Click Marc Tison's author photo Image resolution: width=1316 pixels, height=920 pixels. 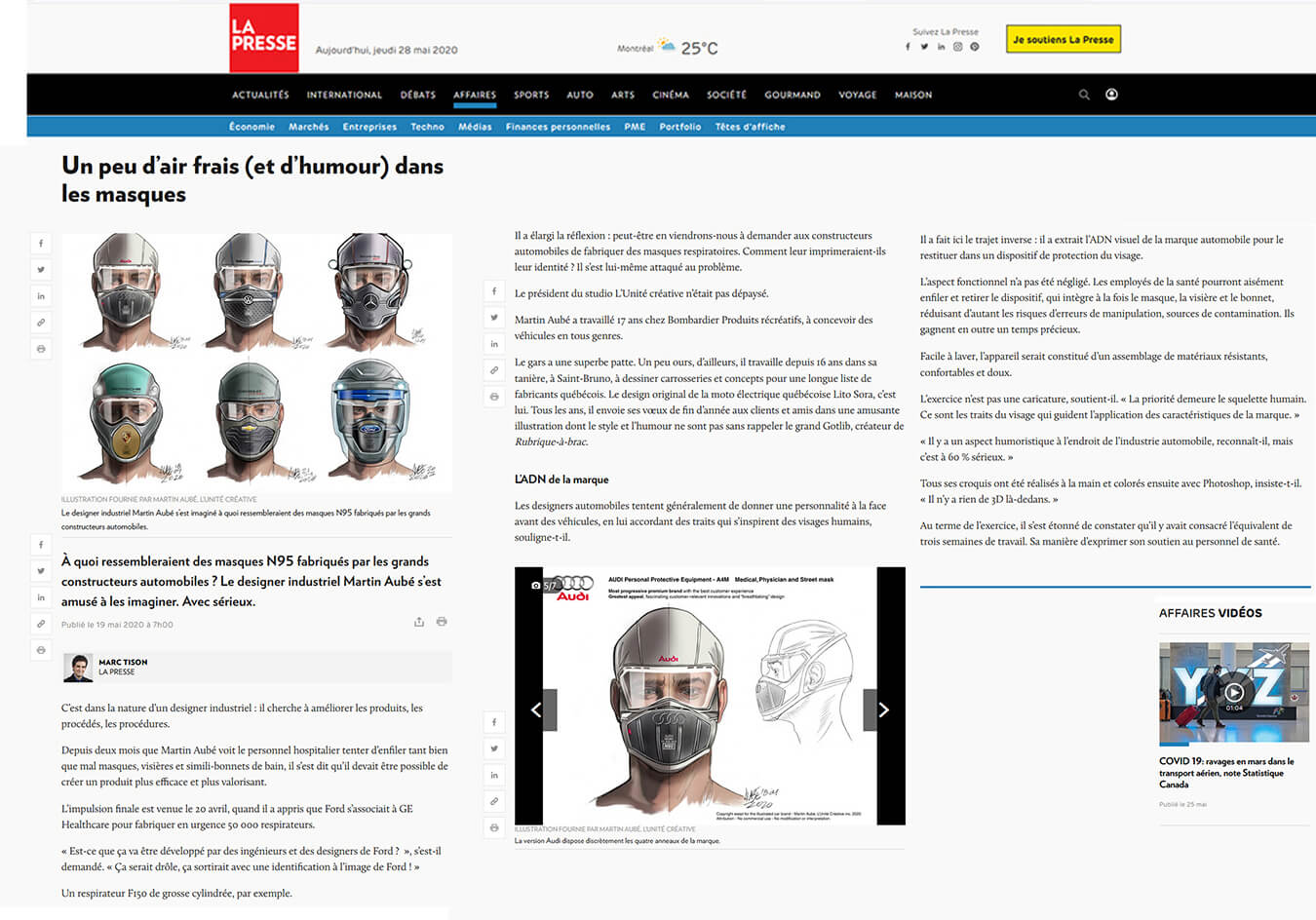(78, 668)
